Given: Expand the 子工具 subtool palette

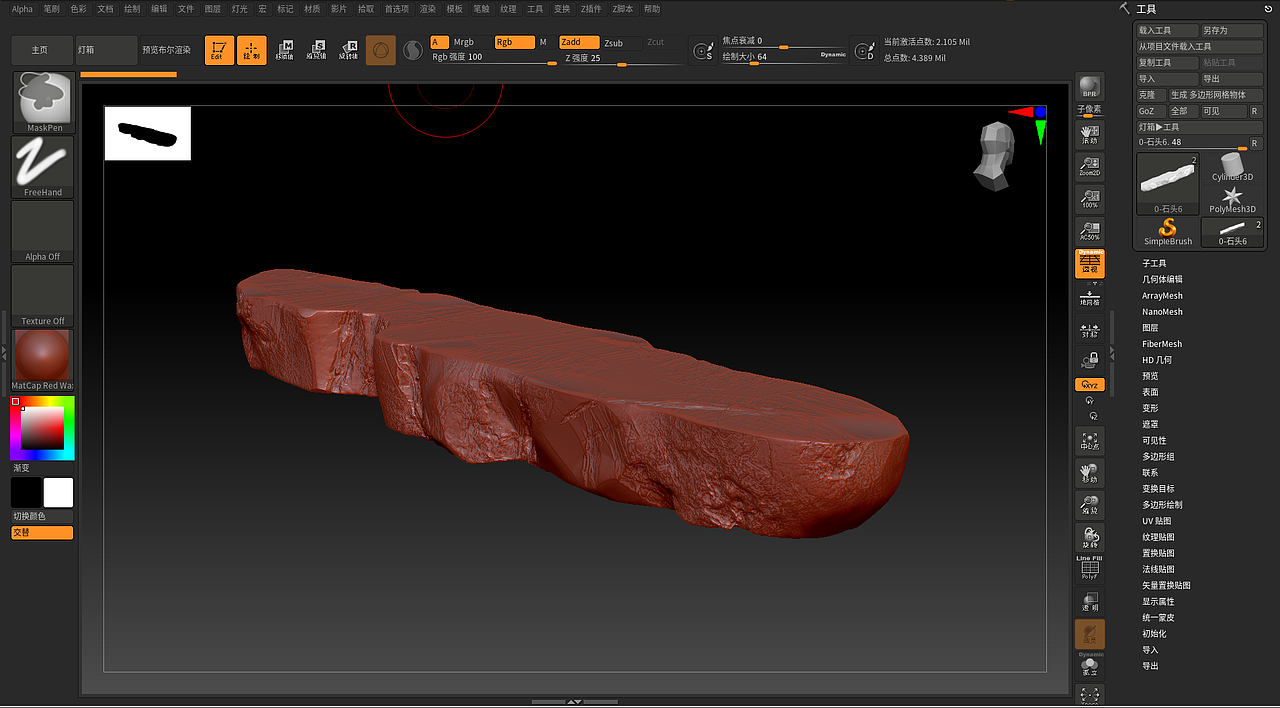Looking at the screenshot, I should coord(1154,264).
